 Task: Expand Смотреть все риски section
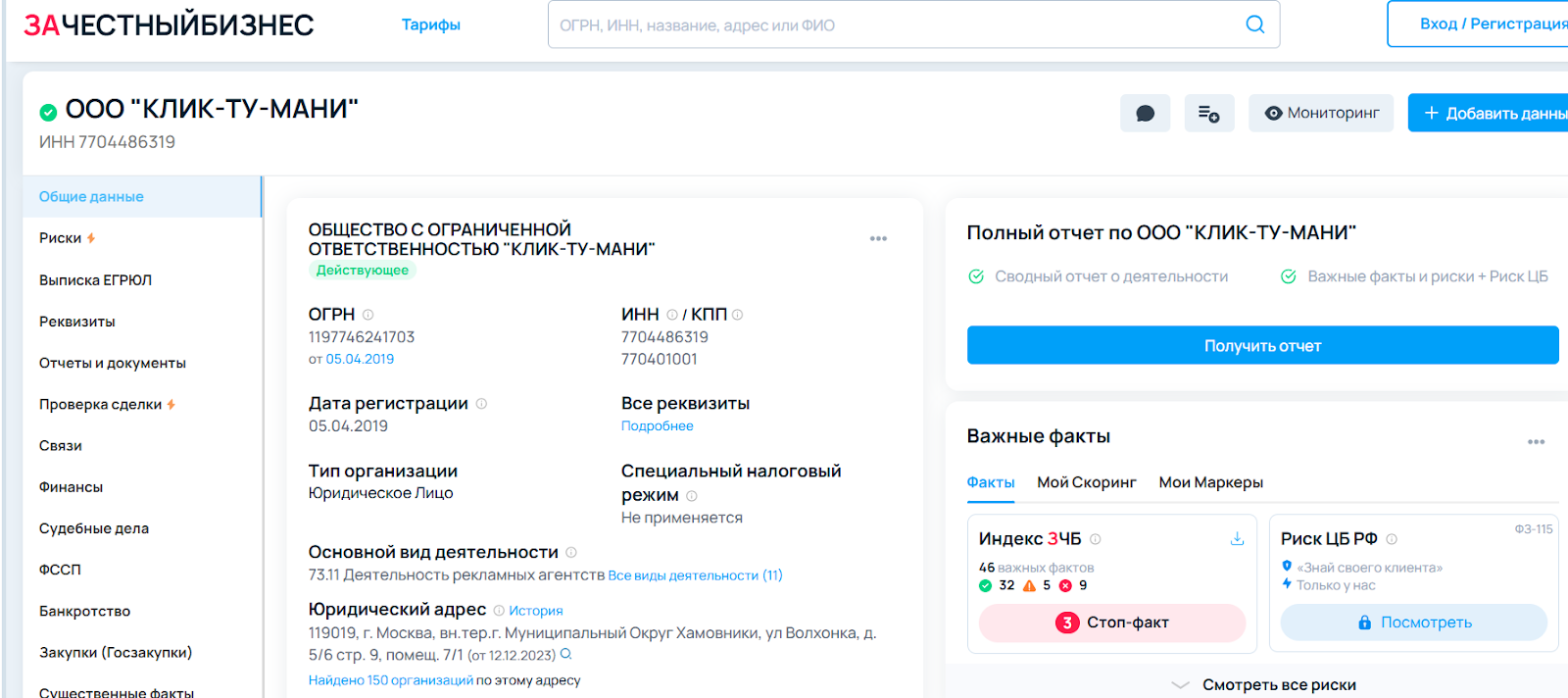[1278, 684]
